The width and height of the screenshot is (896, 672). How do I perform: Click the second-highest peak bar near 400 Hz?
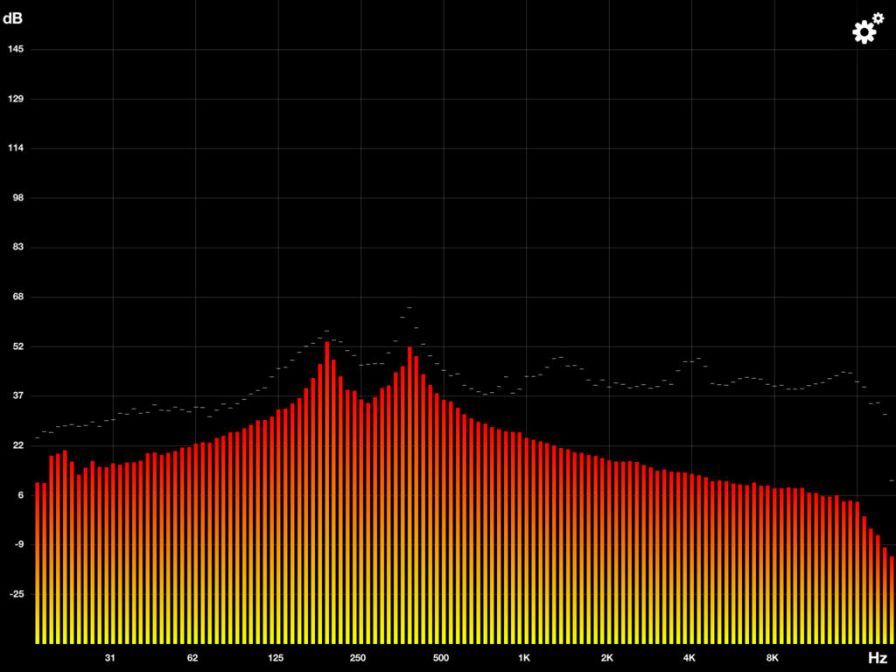(410, 351)
